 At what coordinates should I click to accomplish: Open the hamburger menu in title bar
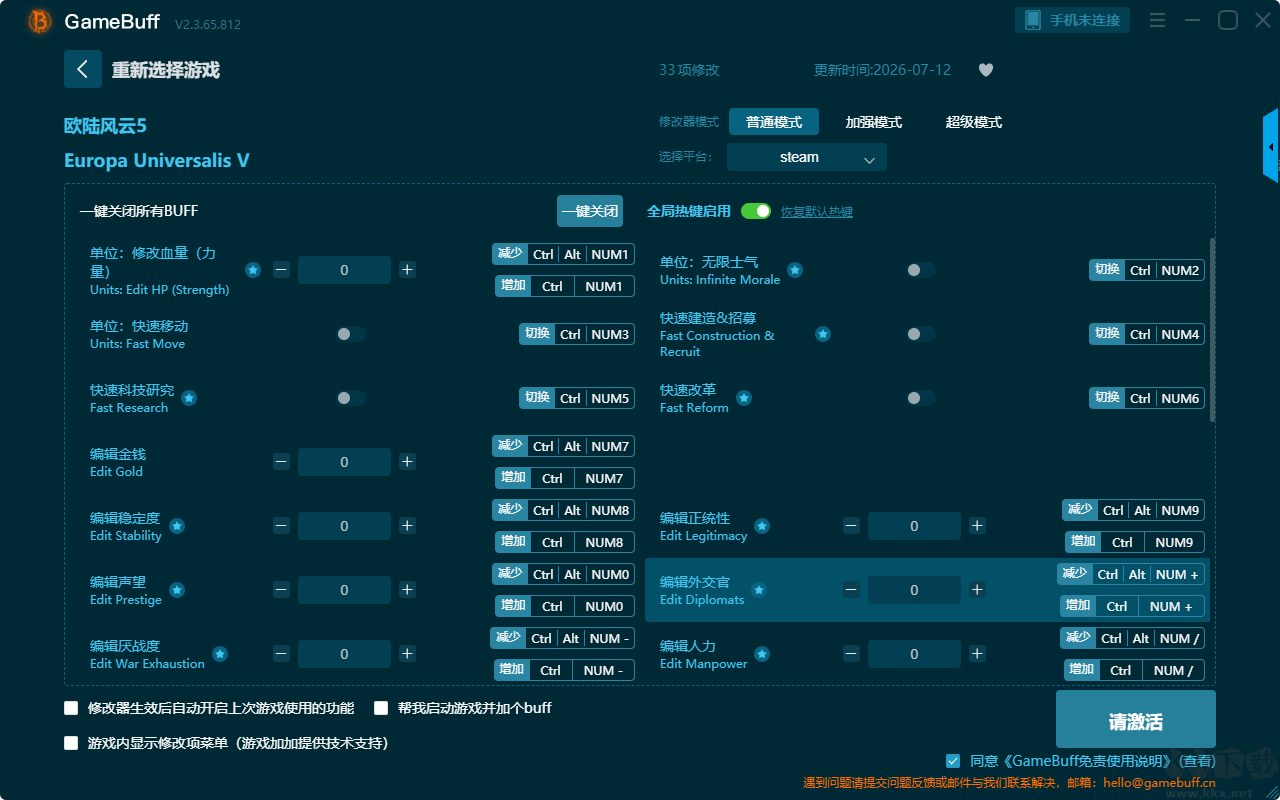(x=1157, y=20)
